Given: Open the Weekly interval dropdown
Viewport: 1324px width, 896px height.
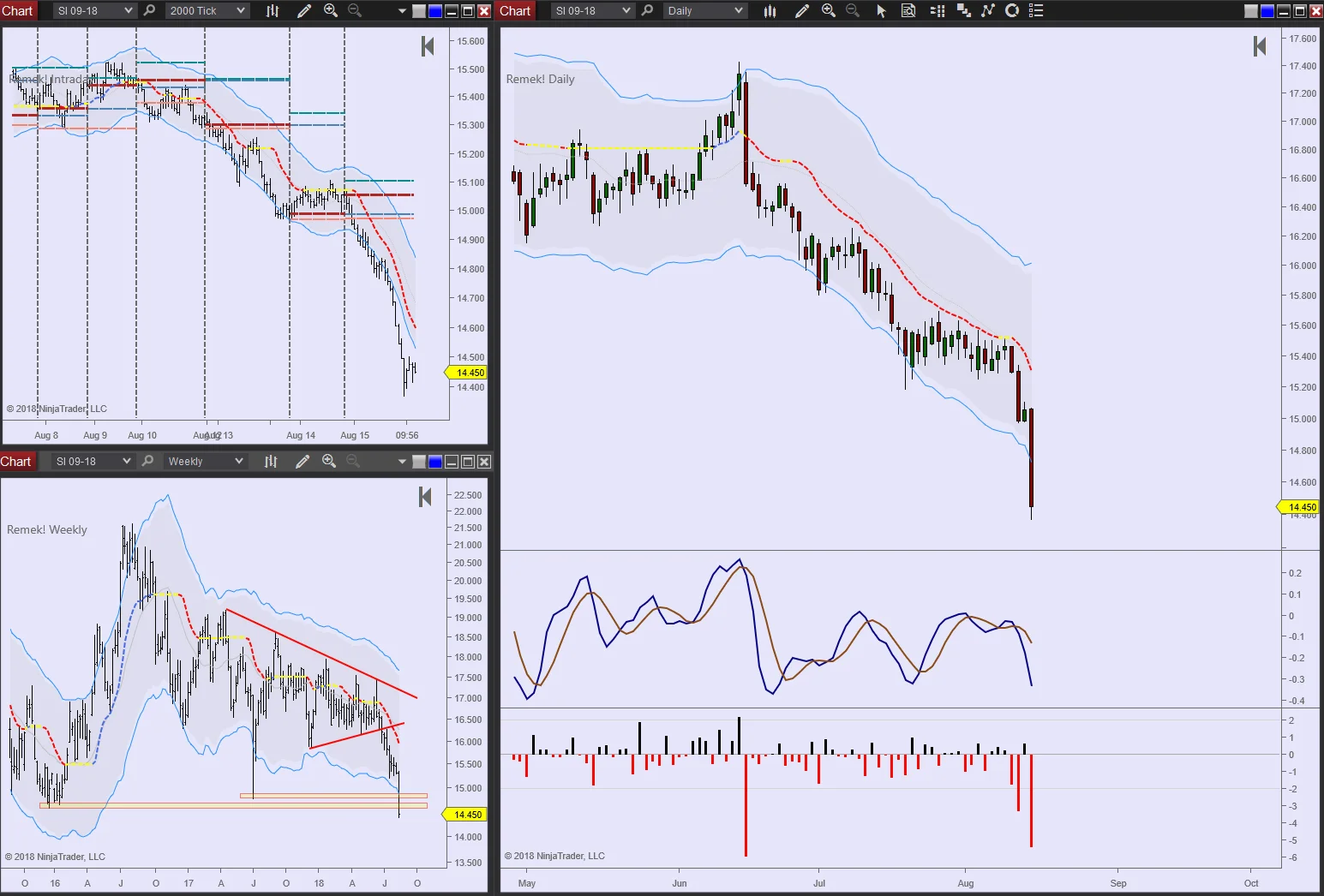Looking at the screenshot, I should click(x=204, y=462).
